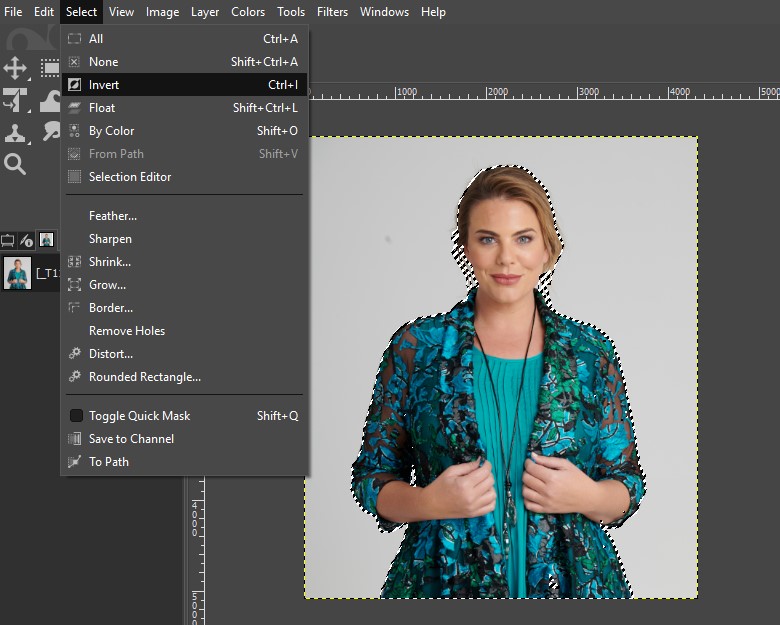Viewport: 780px width, 625px height.
Task: Save selection to Channel
Action: [x=185, y=439]
